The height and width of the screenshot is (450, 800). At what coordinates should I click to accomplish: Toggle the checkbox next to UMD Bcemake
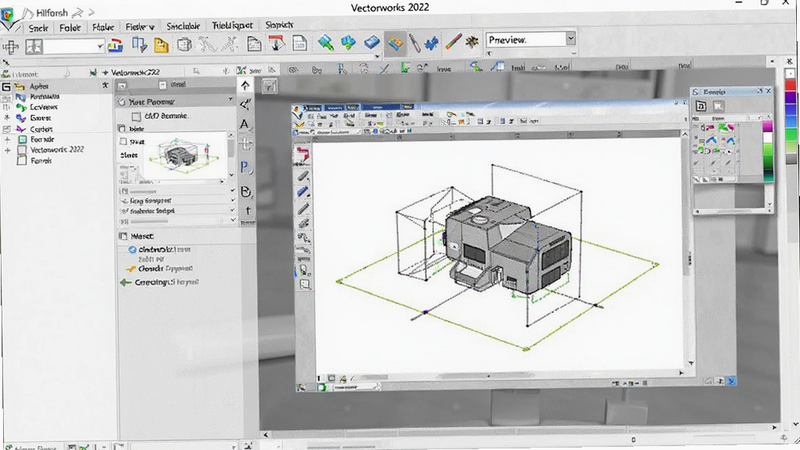[136, 116]
